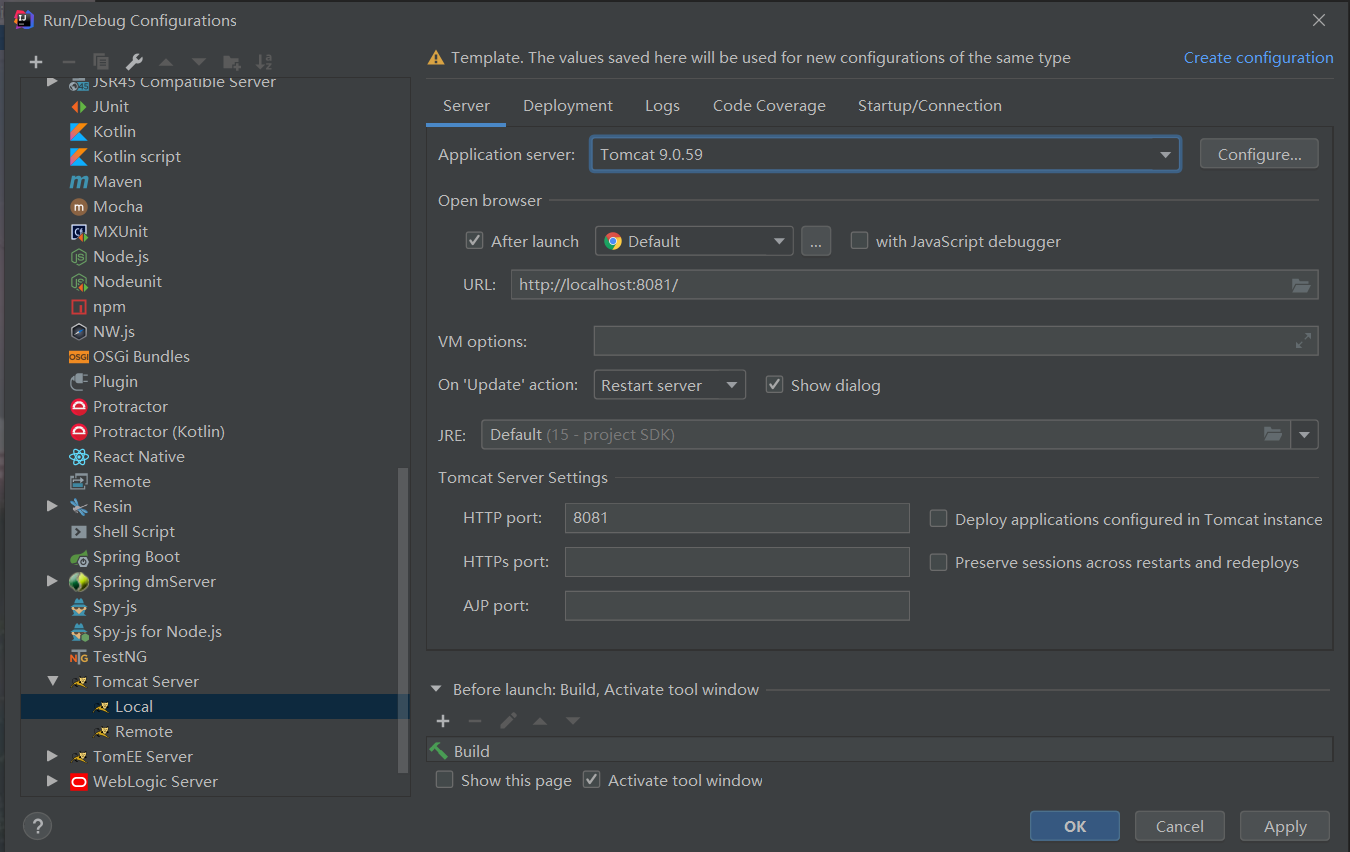Click the edit pencil icon under Before launch

508,721
